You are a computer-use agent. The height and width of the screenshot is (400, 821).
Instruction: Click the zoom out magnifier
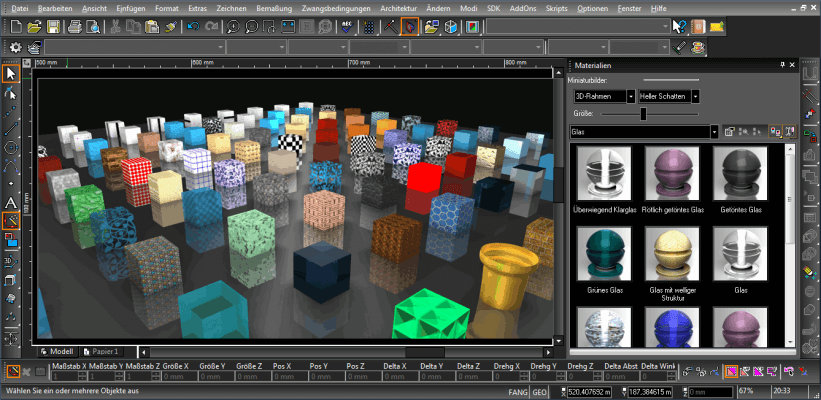pyautogui.click(x=251, y=26)
